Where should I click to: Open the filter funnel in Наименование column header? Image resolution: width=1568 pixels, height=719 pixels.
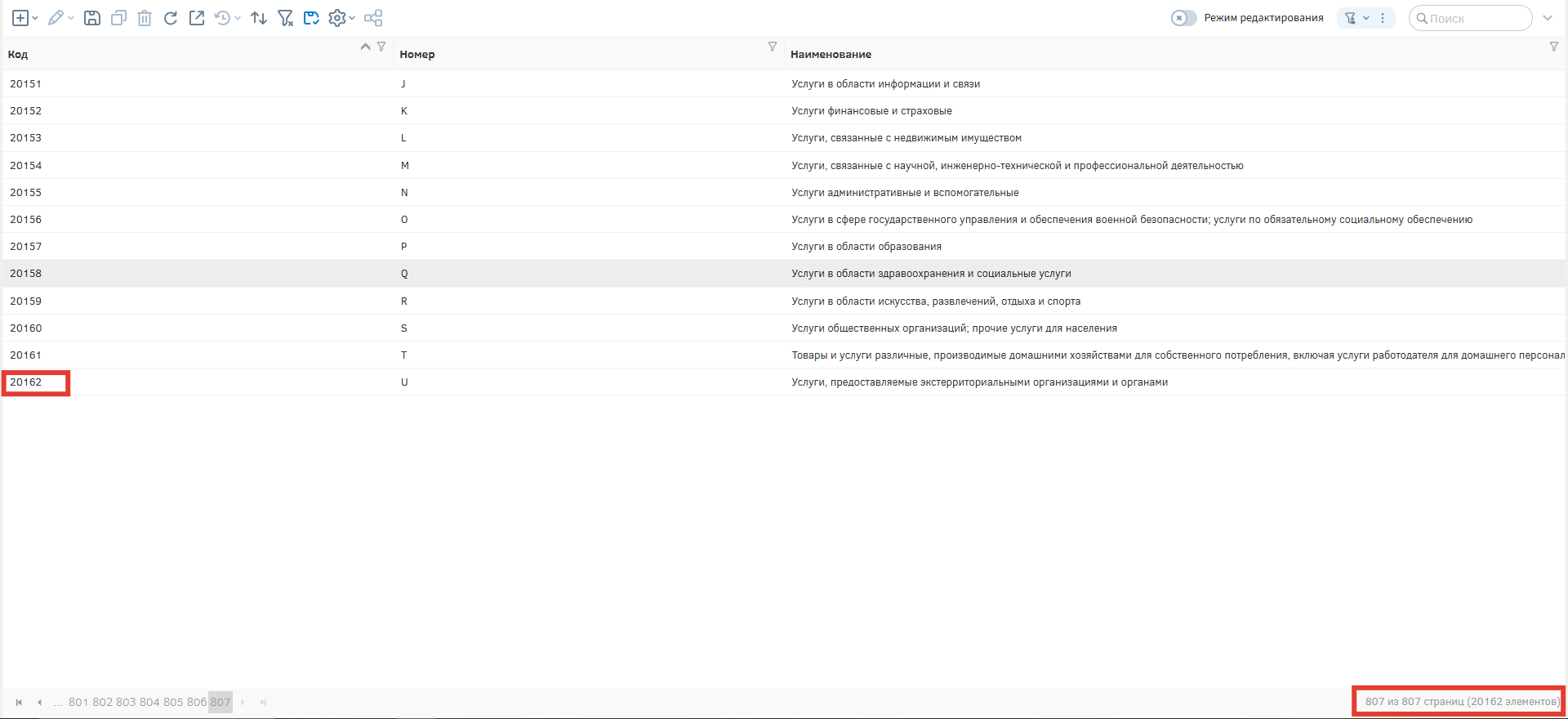pyautogui.click(x=1554, y=47)
